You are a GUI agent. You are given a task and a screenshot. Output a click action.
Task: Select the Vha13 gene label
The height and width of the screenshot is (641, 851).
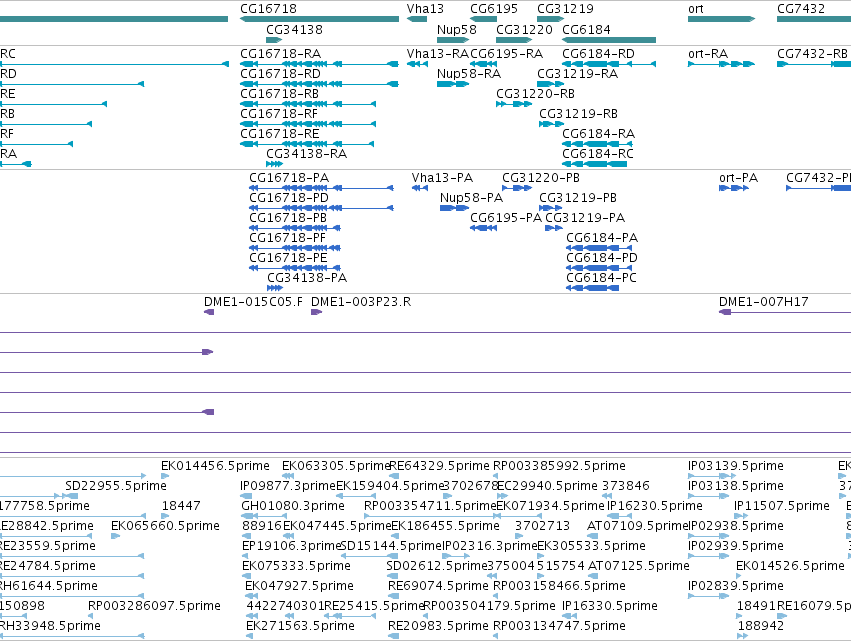click(x=425, y=9)
